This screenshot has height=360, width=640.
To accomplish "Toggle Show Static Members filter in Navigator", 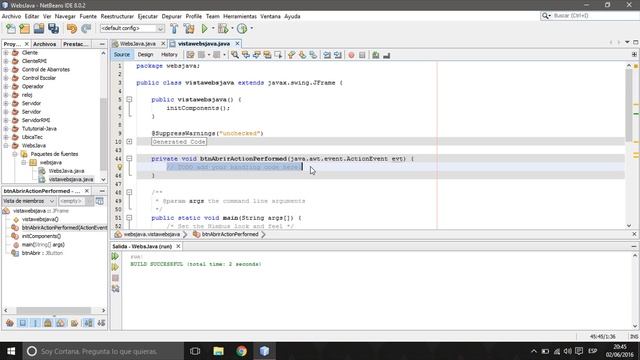I will point(35,323).
